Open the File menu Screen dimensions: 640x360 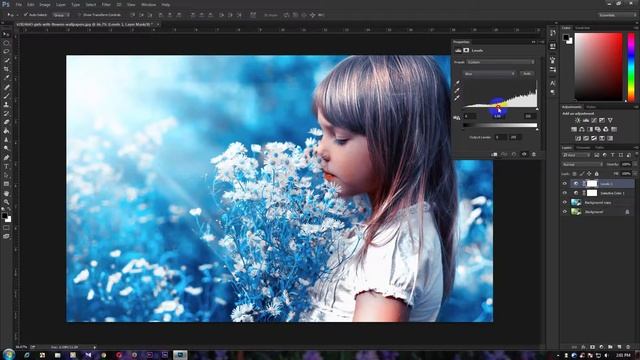point(18,4)
